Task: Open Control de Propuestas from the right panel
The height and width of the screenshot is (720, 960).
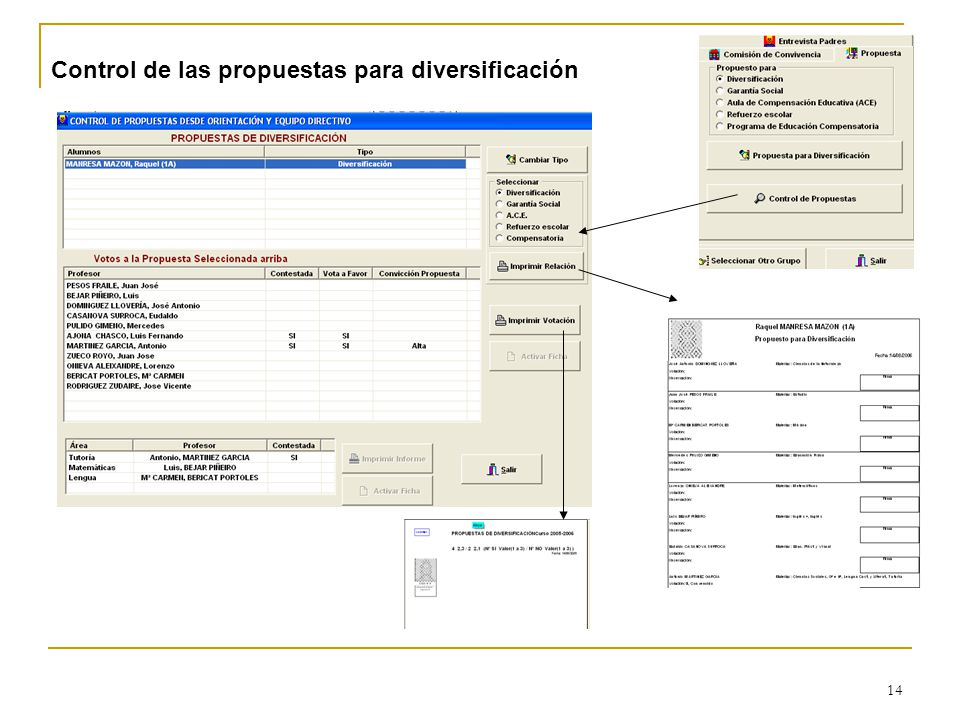Action: pos(804,198)
